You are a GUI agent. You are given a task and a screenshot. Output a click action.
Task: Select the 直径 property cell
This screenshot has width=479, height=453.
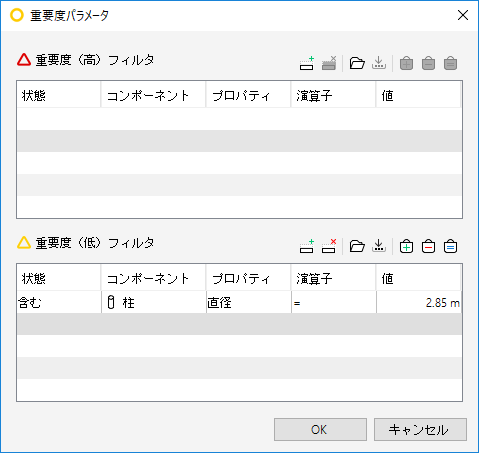click(249, 302)
